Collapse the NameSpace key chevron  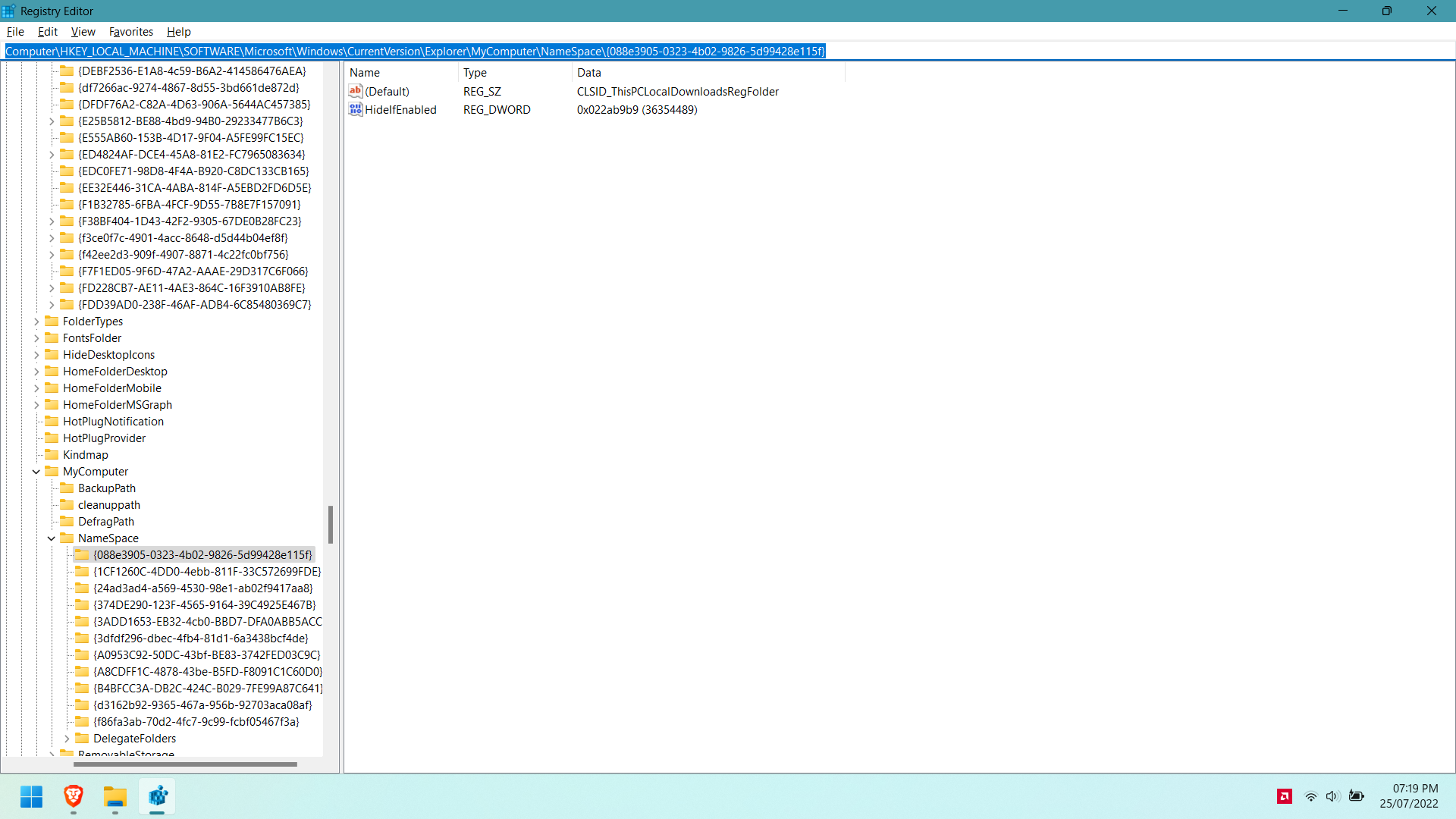pos(51,538)
